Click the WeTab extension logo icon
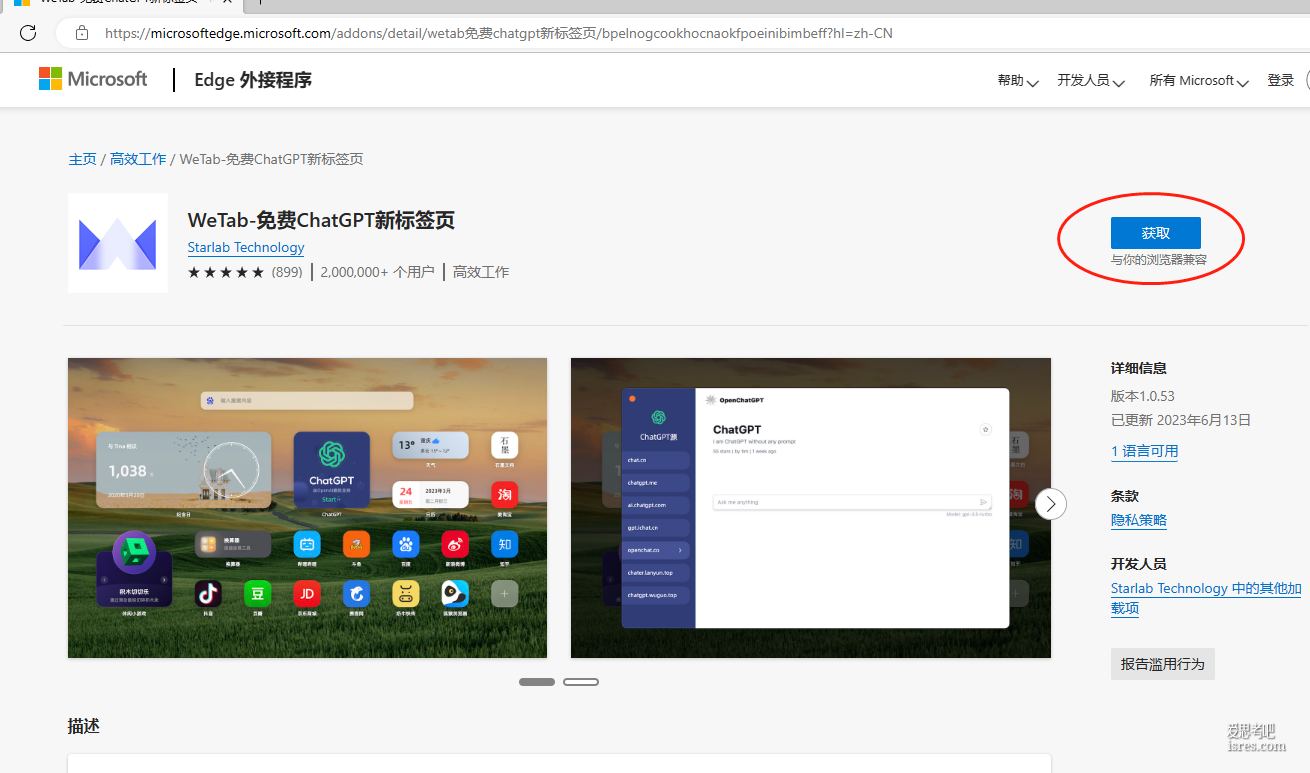 [118, 243]
